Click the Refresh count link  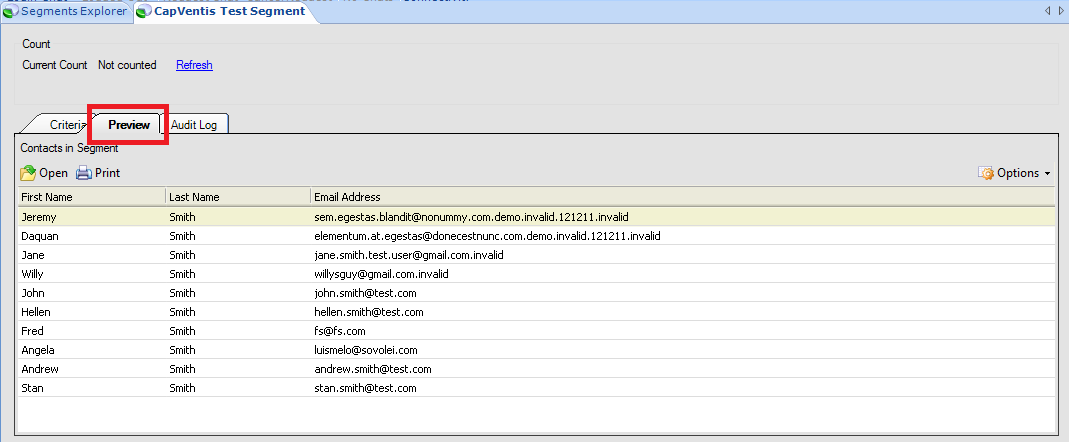(x=194, y=65)
